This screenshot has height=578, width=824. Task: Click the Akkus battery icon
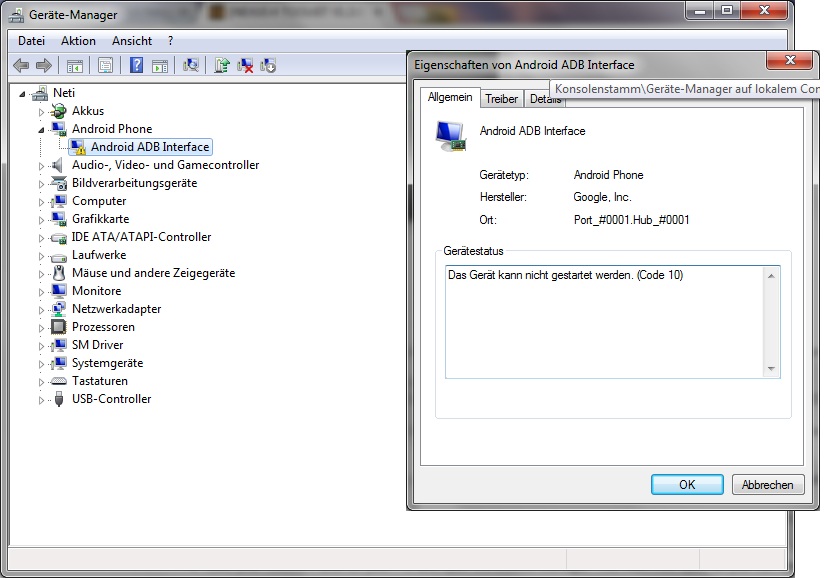tap(58, 111)
